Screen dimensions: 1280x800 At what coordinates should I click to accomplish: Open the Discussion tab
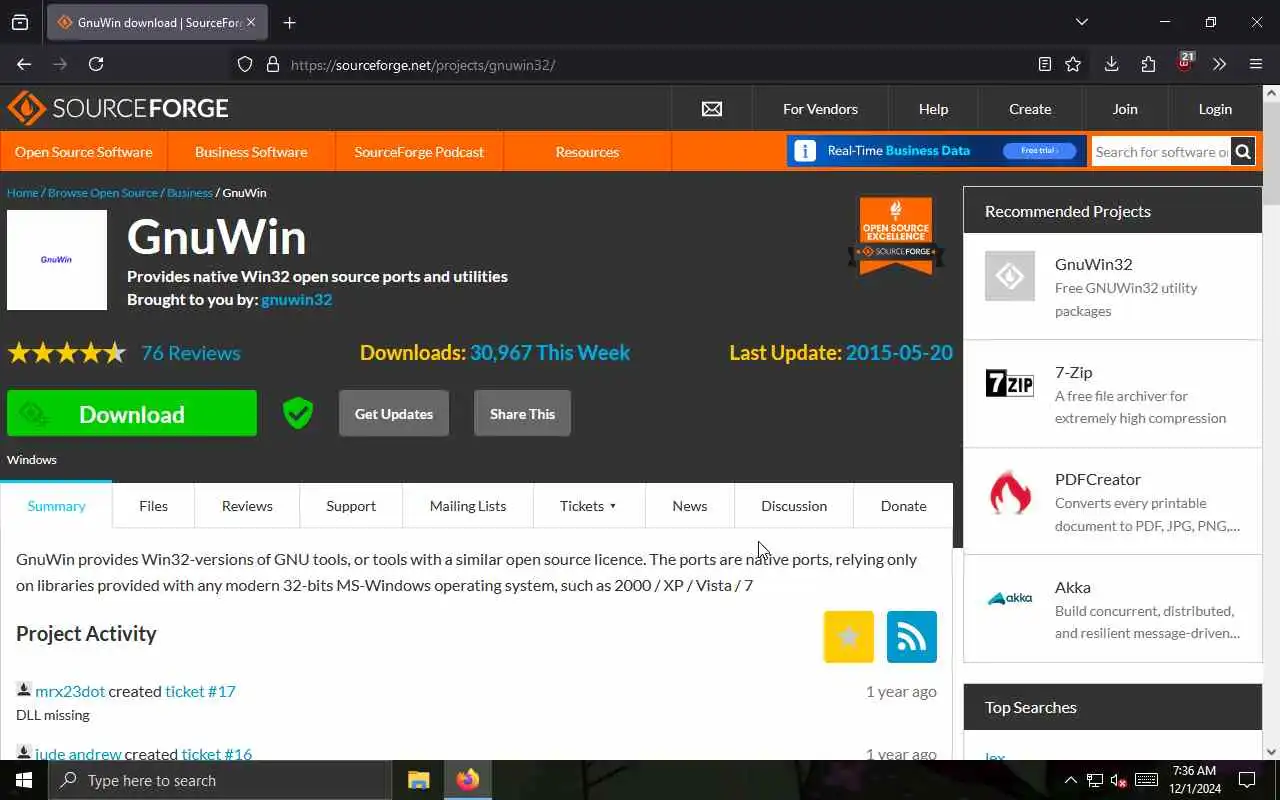[794, 506]
